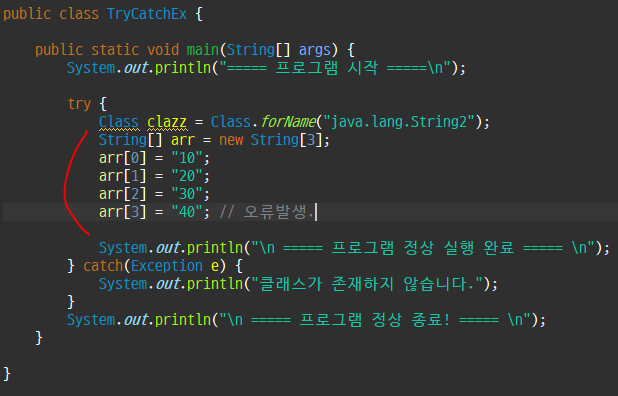The height and width of the screenshot is (396, 618).
Task: Click the line arr[1] = "20"
Action: pos(154,176)
